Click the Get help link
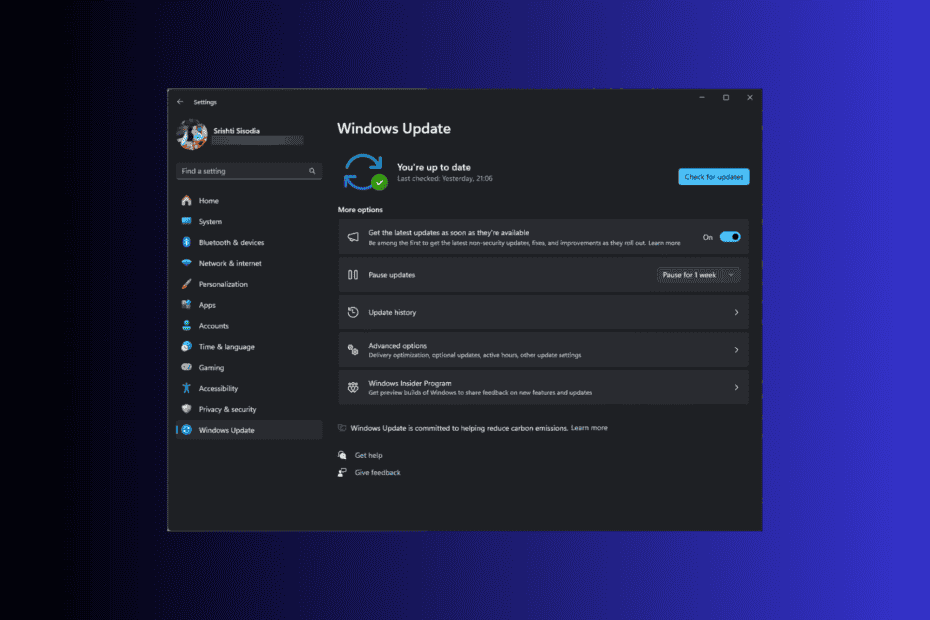 (x=368, y=455)
